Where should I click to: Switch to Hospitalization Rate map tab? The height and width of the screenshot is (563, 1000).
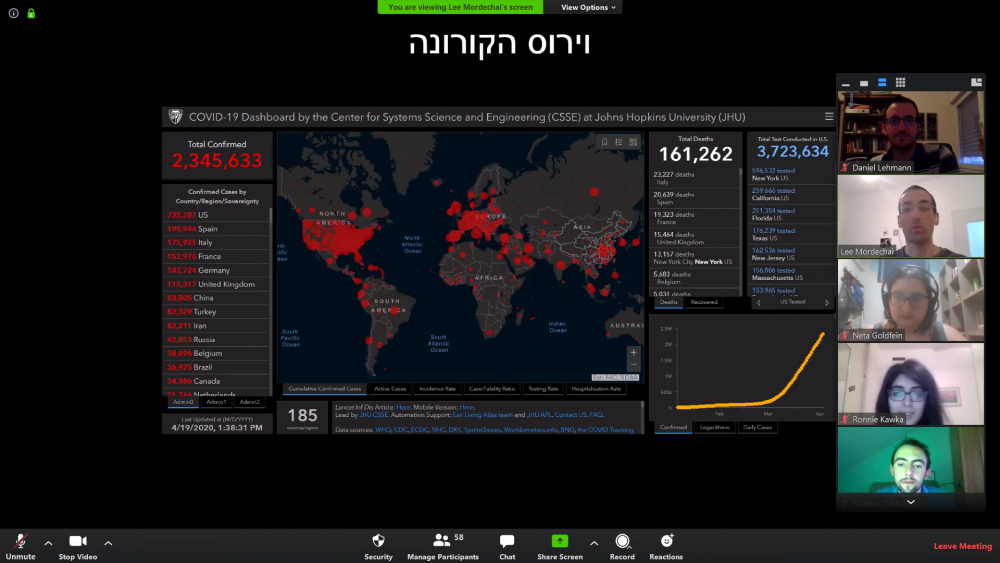[596, 389]
